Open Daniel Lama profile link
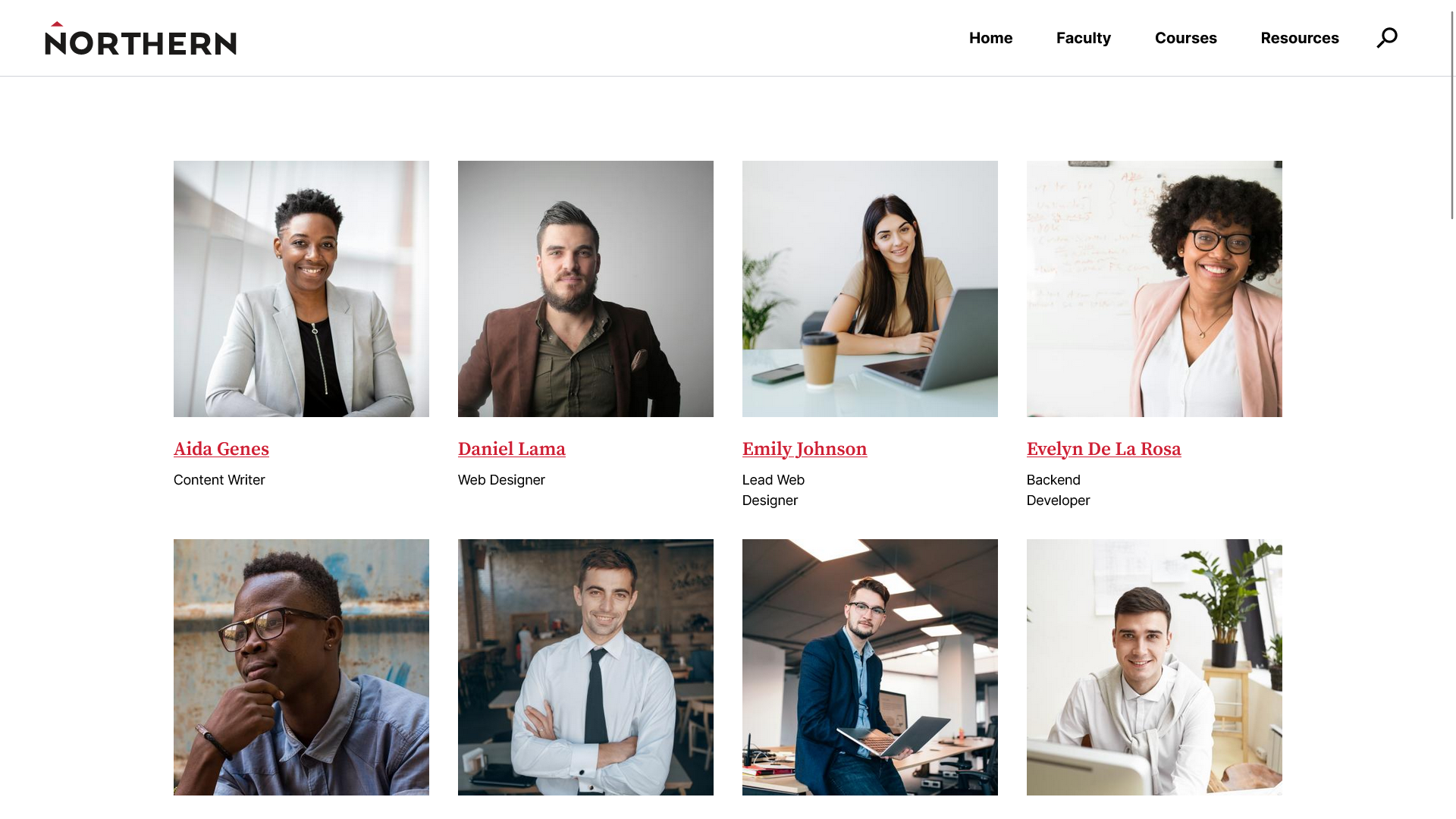Image resolution: width=1456 pixels, height=819 pixels. pyautogui.click(x=512, y=449)
